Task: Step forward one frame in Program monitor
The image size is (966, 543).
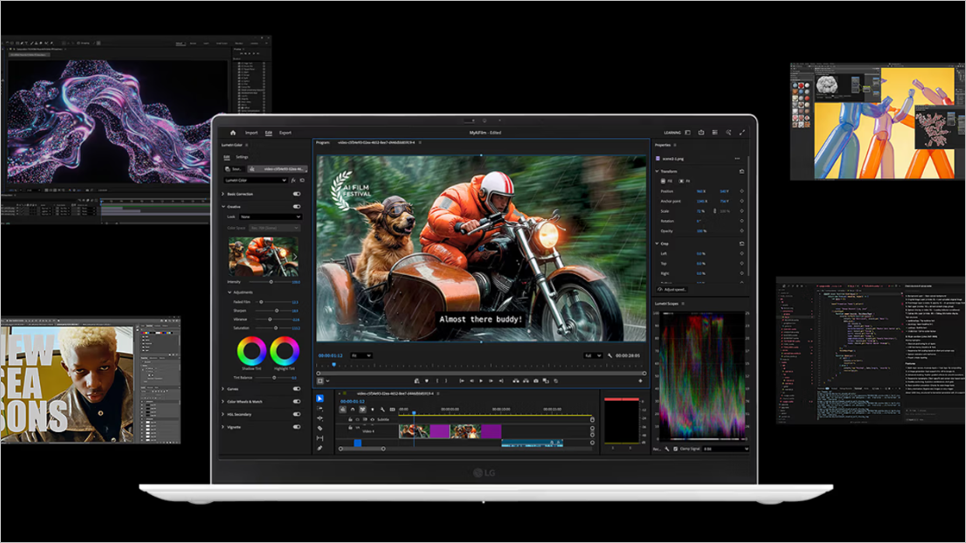Action: click(x=491, y=381)
